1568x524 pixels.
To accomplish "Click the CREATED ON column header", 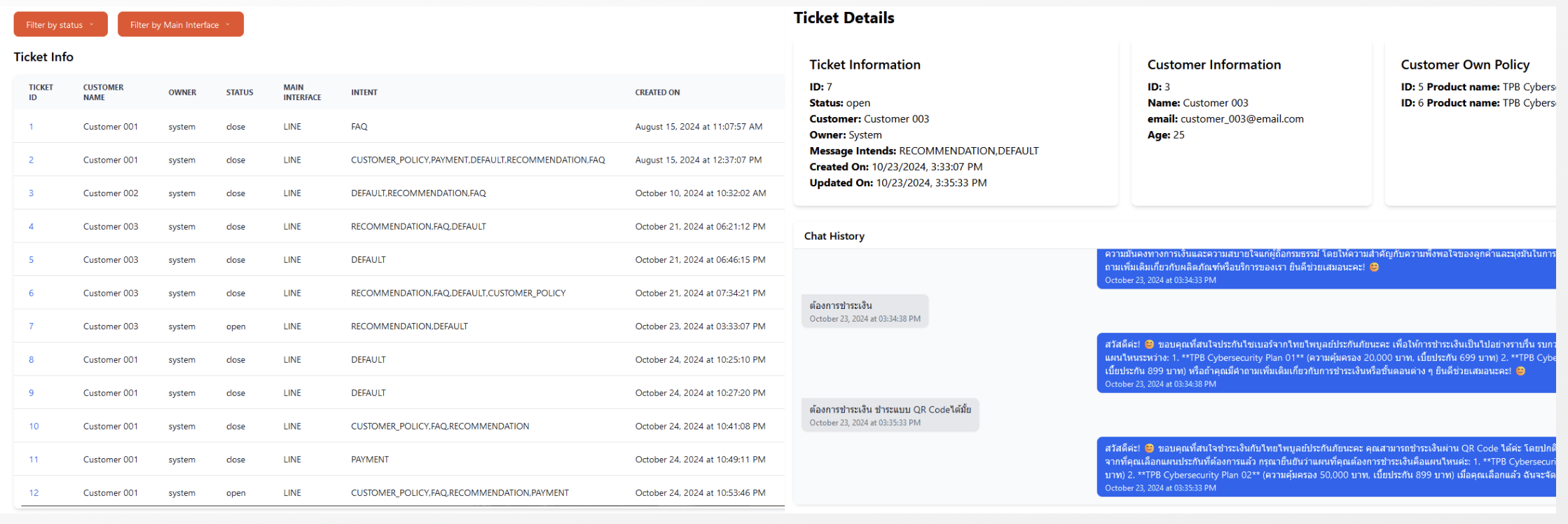I will (x=657, y=92).
